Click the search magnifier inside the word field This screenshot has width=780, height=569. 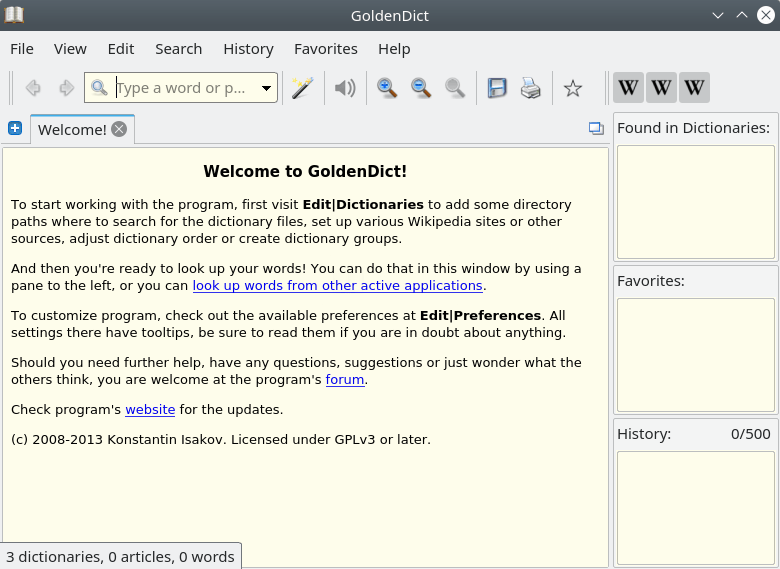click(x=99, y=88)
